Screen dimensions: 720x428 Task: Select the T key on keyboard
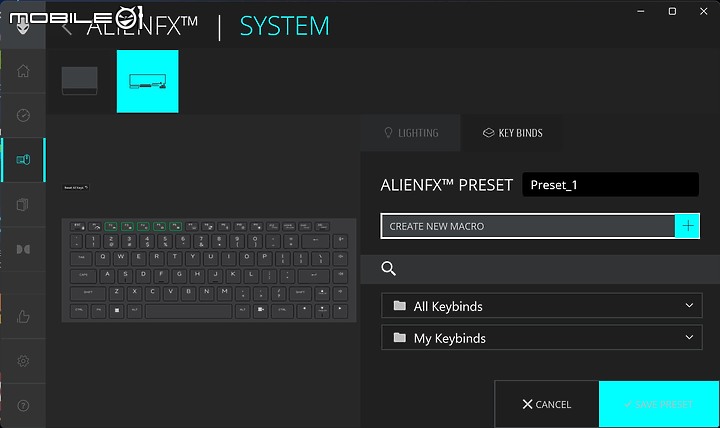click(175, 258)
